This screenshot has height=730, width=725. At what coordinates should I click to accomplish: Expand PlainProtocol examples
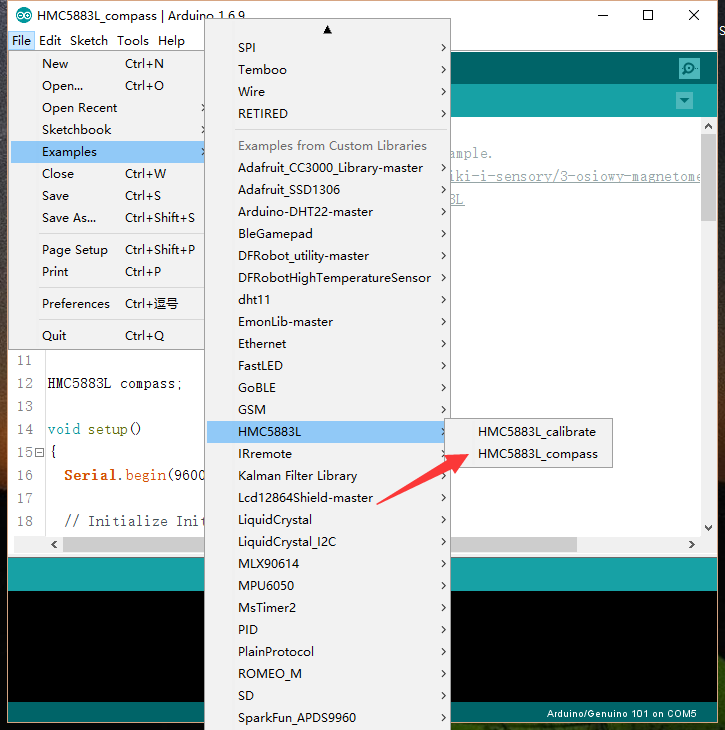(328, 651)
